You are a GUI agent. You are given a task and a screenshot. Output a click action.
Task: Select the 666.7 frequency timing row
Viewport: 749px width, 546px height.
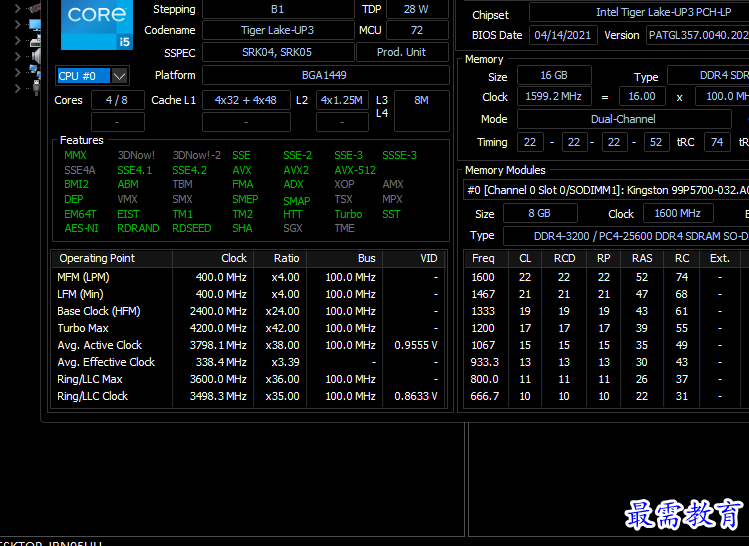pos(607,396)
